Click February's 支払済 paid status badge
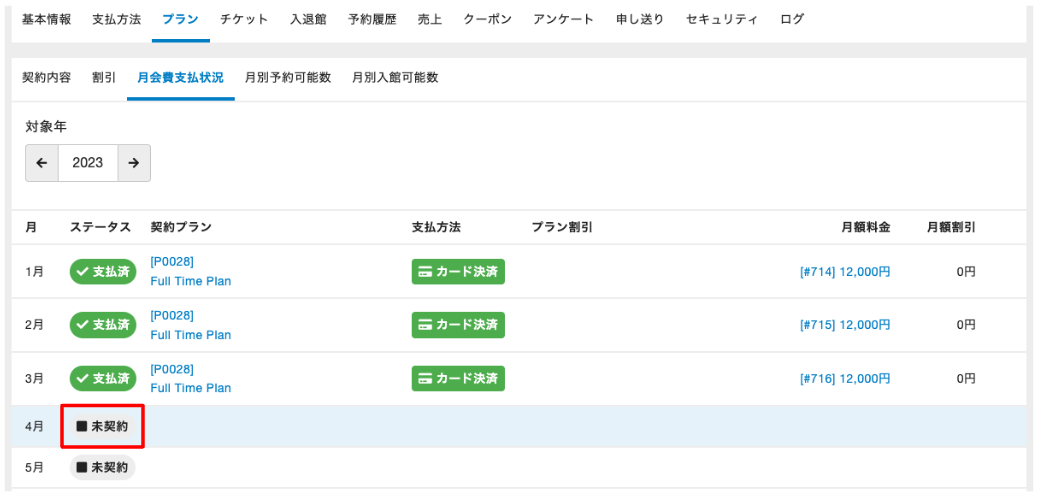The width and height of the screenshot is (1039, 500). coord(103,325)
